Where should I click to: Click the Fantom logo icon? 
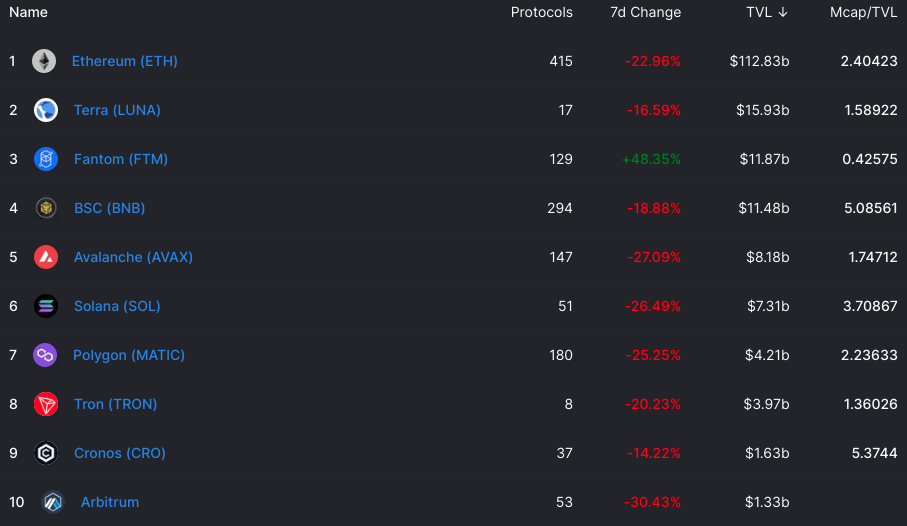click(x=46, y=159)
